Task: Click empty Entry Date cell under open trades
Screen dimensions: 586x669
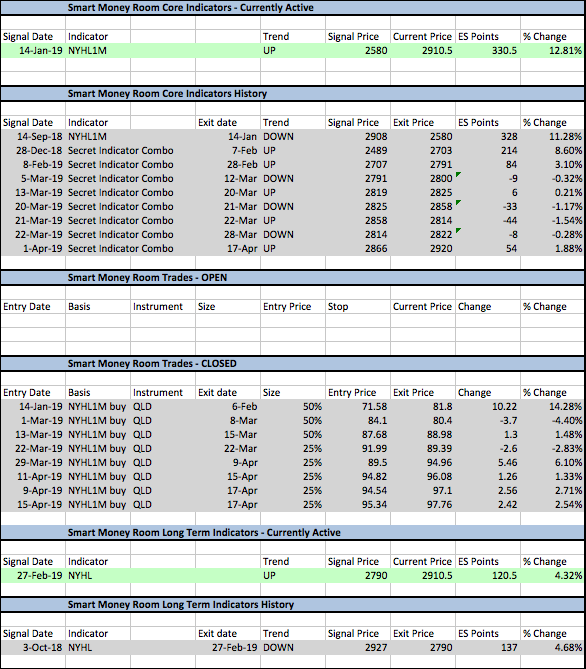Action: pos(33,320)
